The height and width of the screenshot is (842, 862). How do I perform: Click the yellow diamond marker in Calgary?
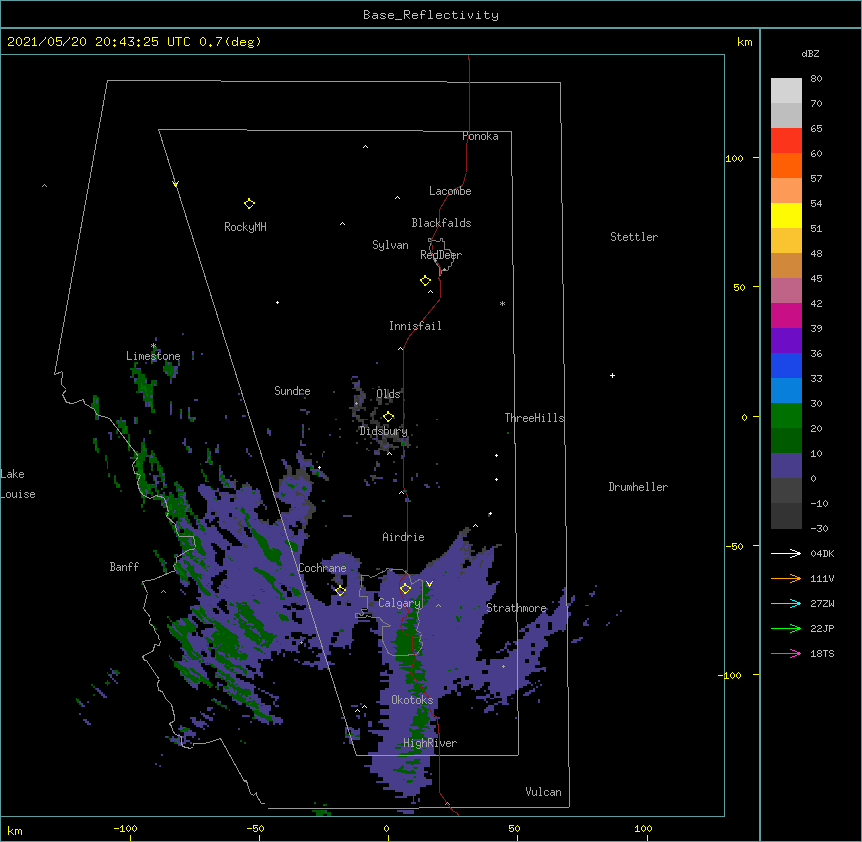click(405, 589)
